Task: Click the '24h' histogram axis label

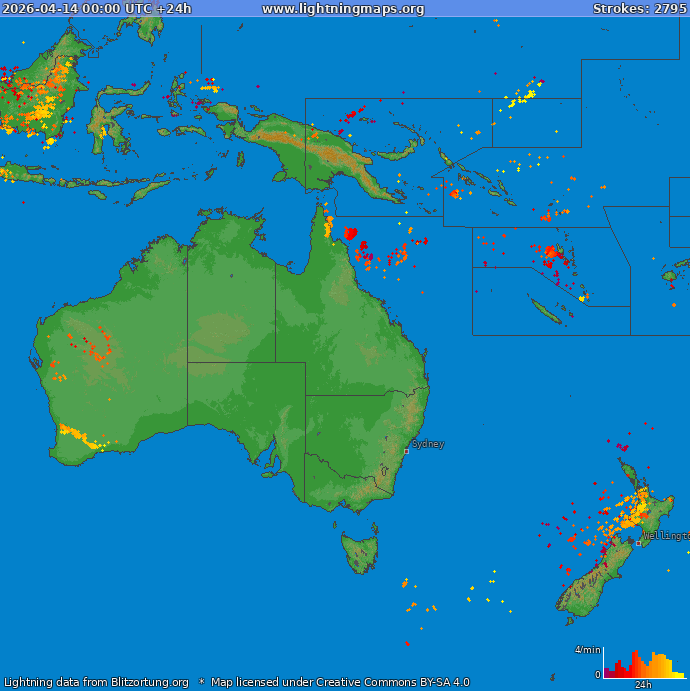Action: pos(642,684)
